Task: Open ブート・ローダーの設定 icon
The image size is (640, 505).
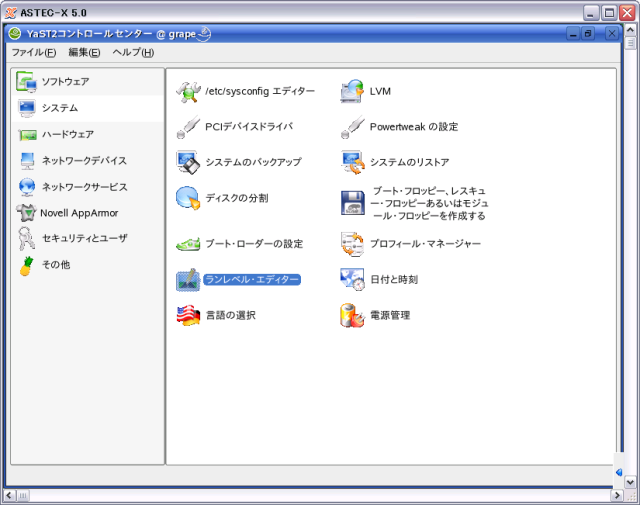Action: coord(188,244)
